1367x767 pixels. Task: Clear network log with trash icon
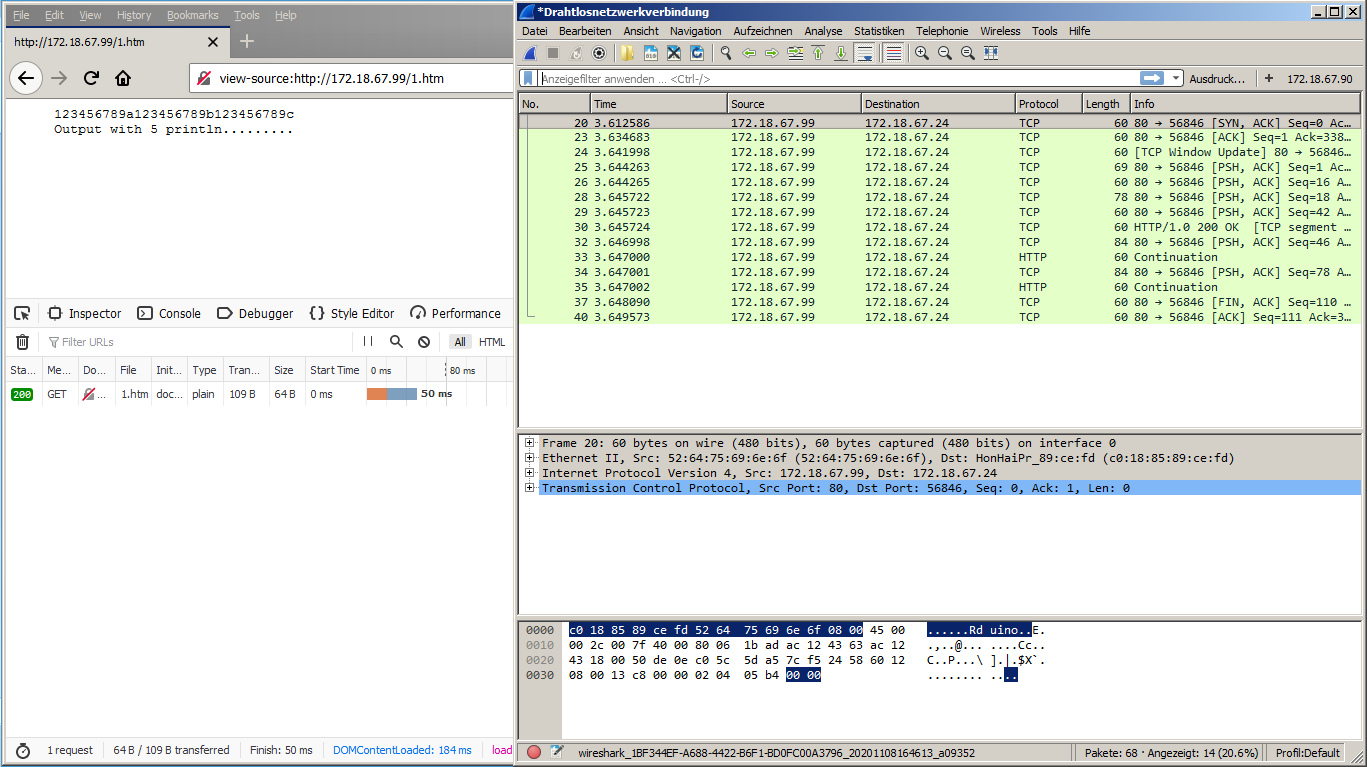22,342
